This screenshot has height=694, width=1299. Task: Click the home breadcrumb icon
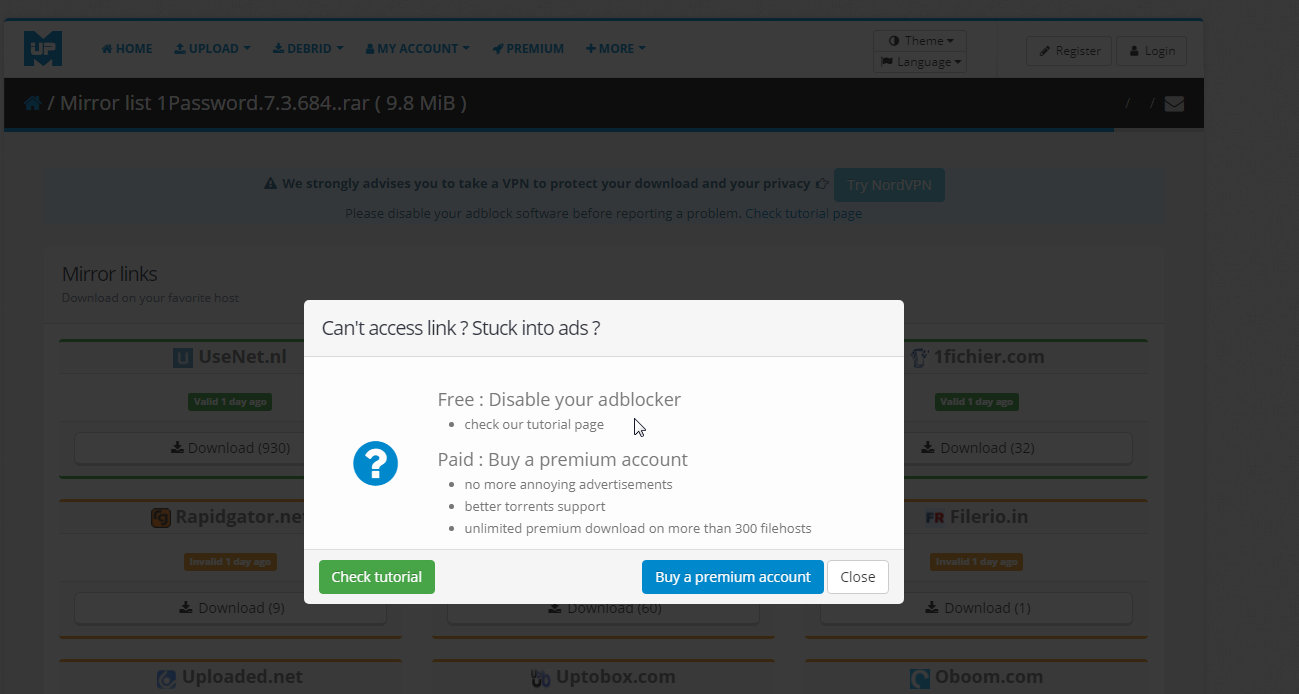tap(33, 103)
